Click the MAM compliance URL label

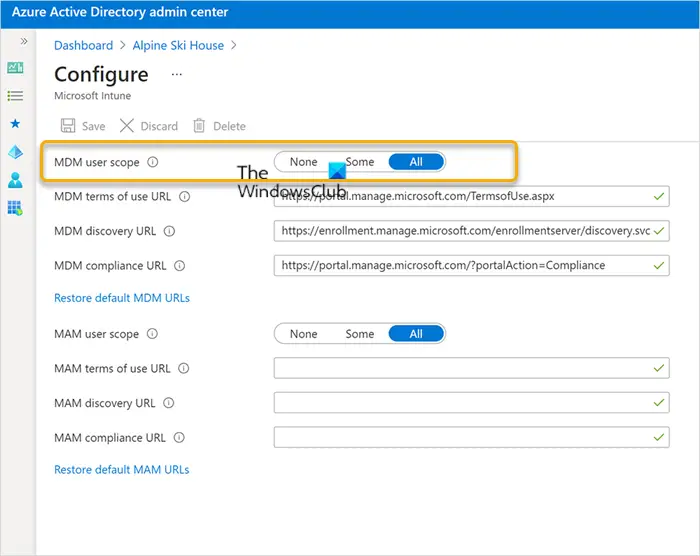coord(110,438)
